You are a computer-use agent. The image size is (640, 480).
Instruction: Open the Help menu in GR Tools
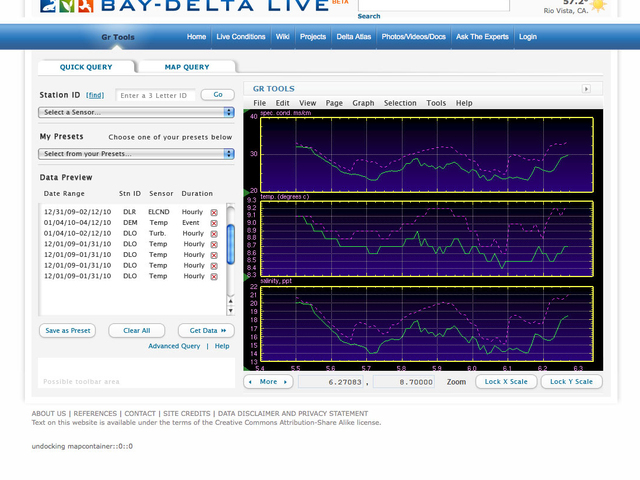point(464,103)
